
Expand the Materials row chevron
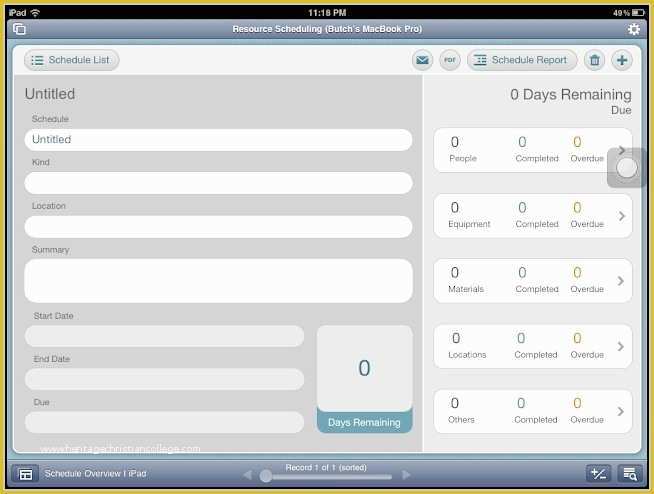pos(621,281)
